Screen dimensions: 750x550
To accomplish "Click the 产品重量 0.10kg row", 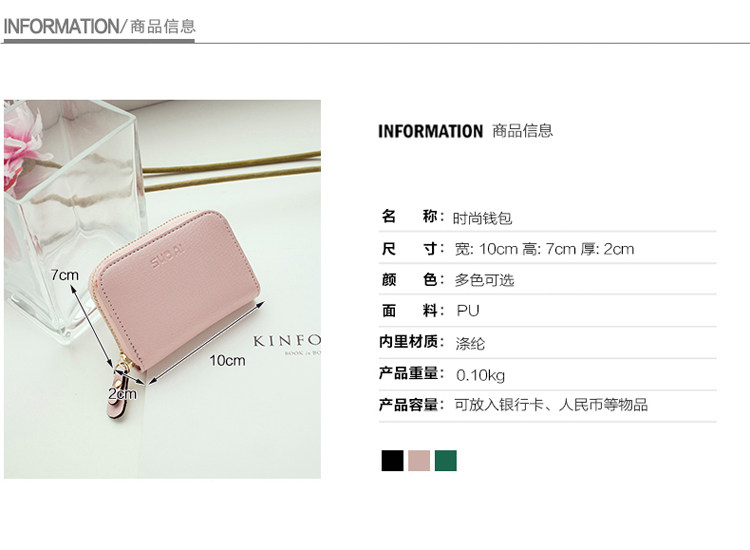I will point(547,374).
